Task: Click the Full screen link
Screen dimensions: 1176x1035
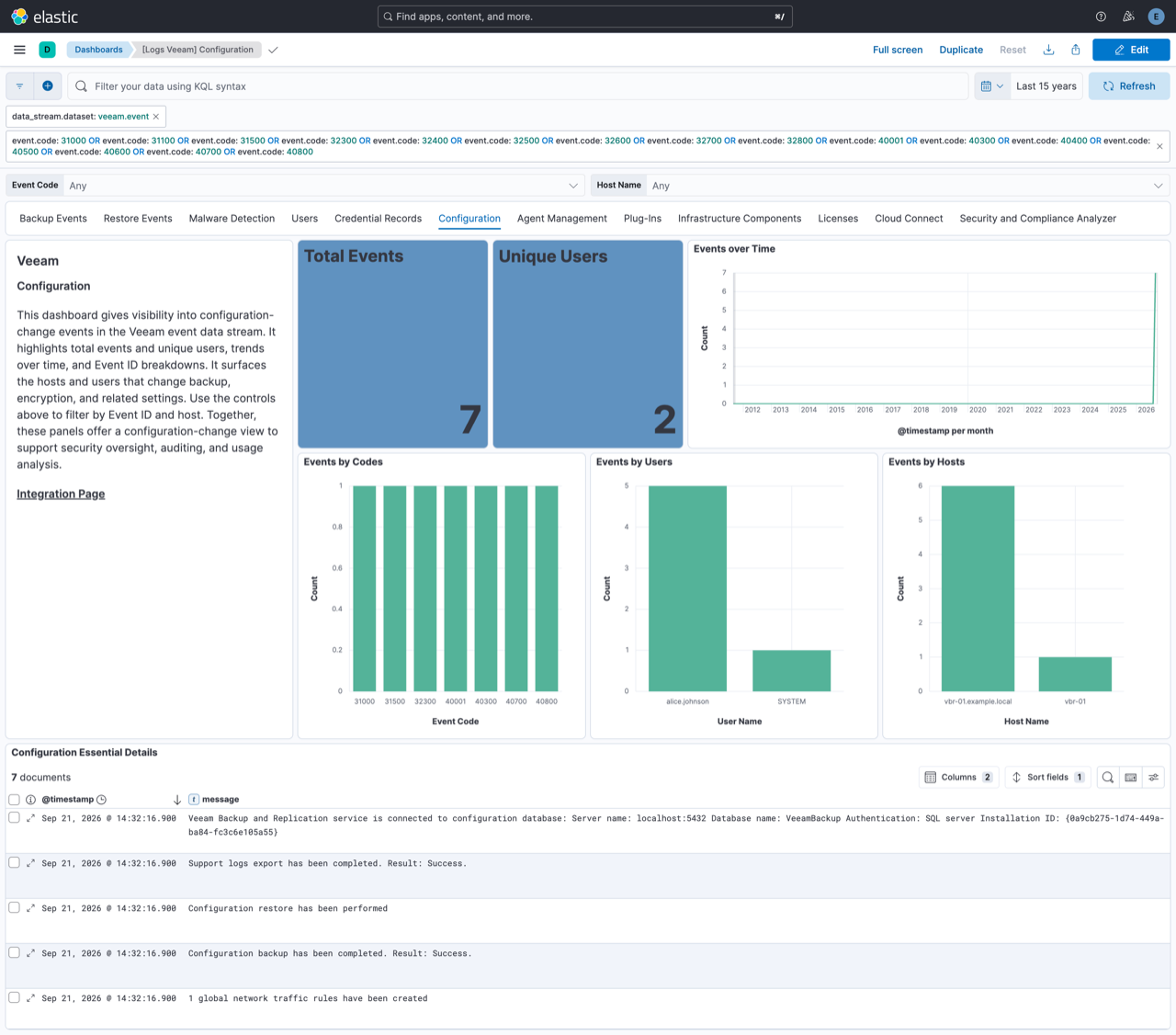Action: coord(898,50)
